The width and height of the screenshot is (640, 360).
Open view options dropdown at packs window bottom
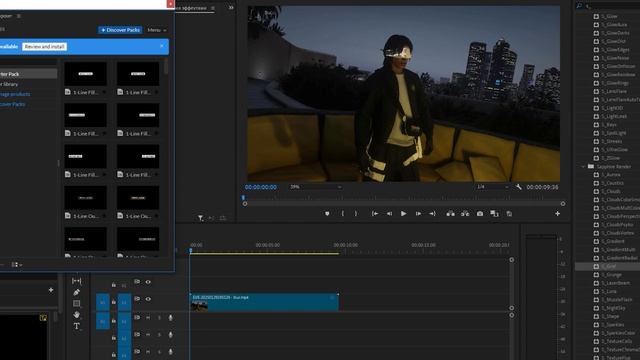(16, 264)
